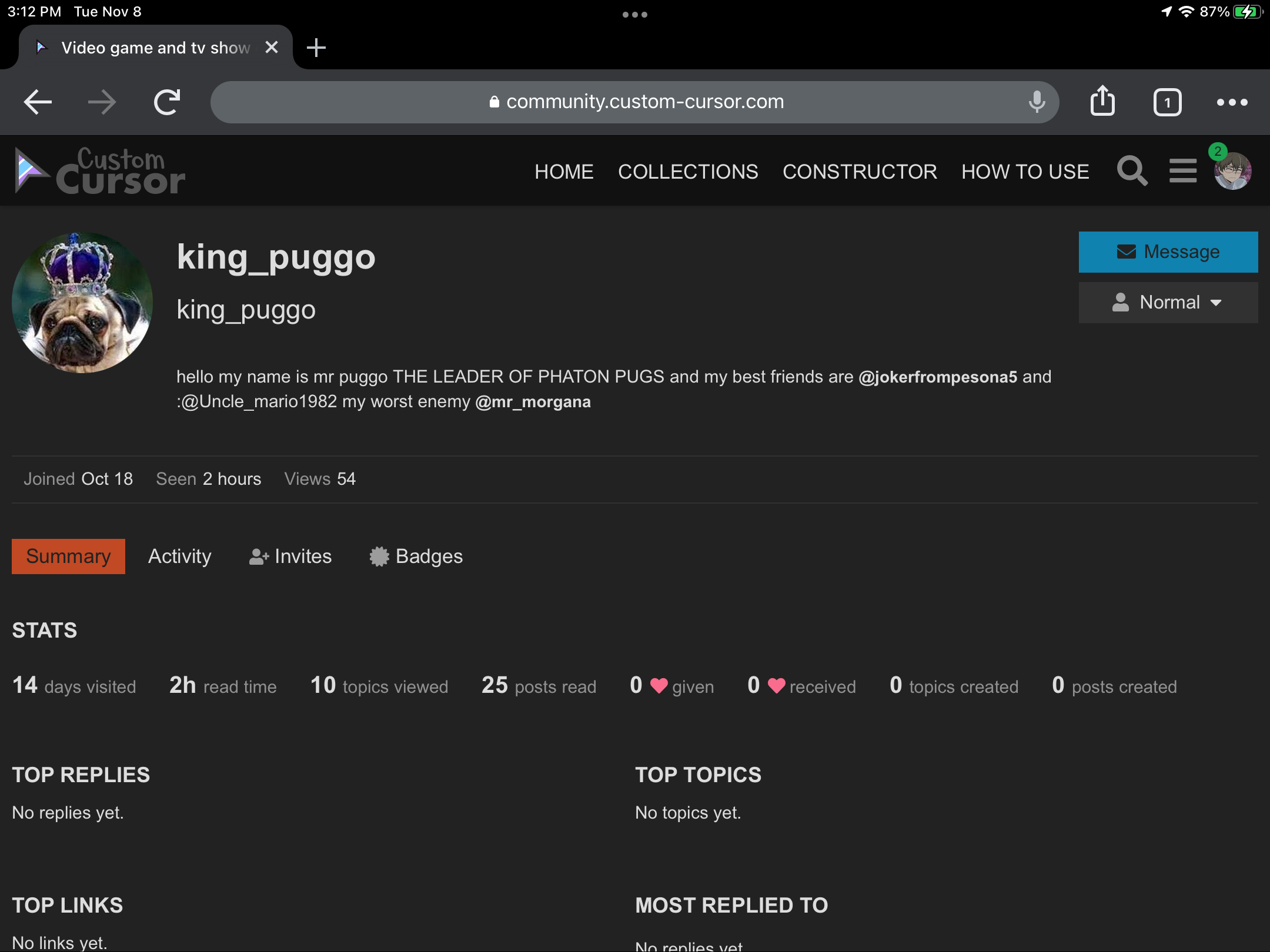Open the tab switcher showing 1 tab
1270x952 pixels.
(x=1167, y=102)
